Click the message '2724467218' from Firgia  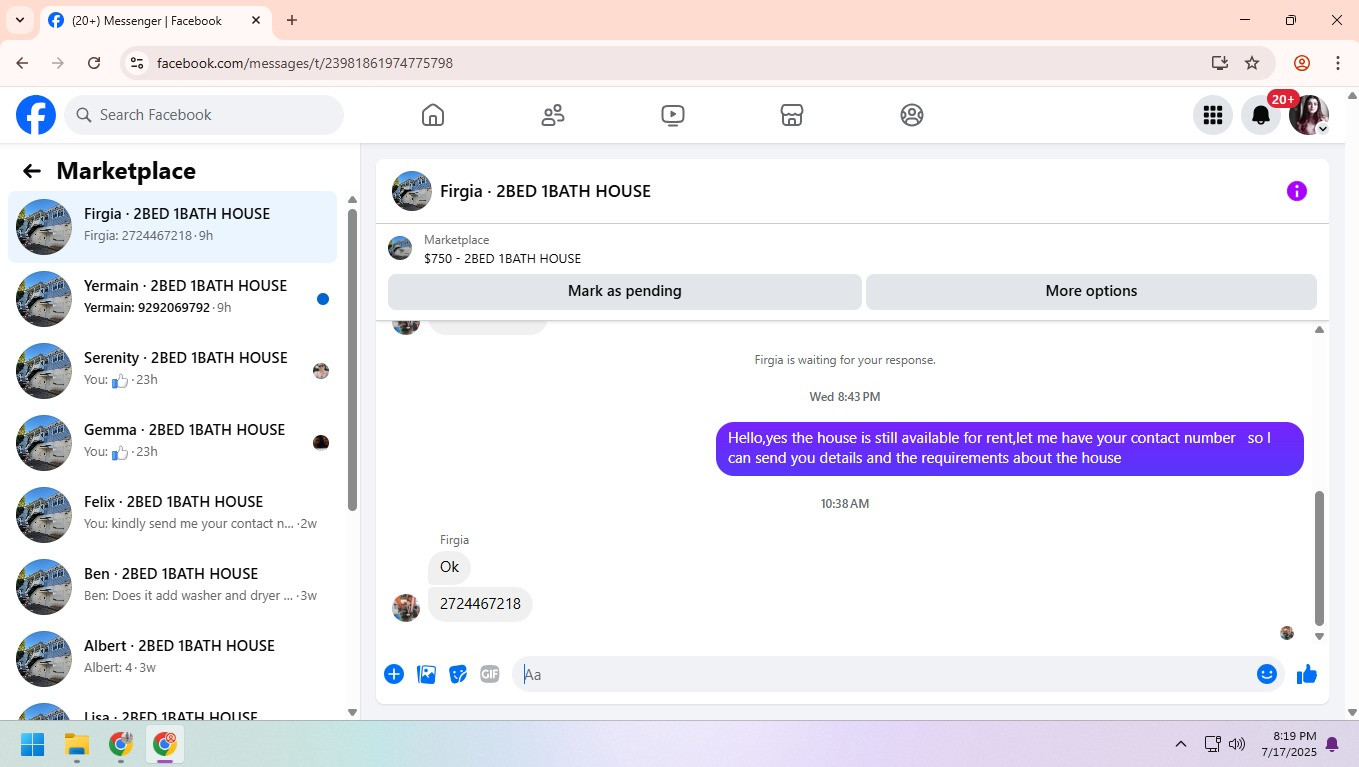[x=480, y=604]
